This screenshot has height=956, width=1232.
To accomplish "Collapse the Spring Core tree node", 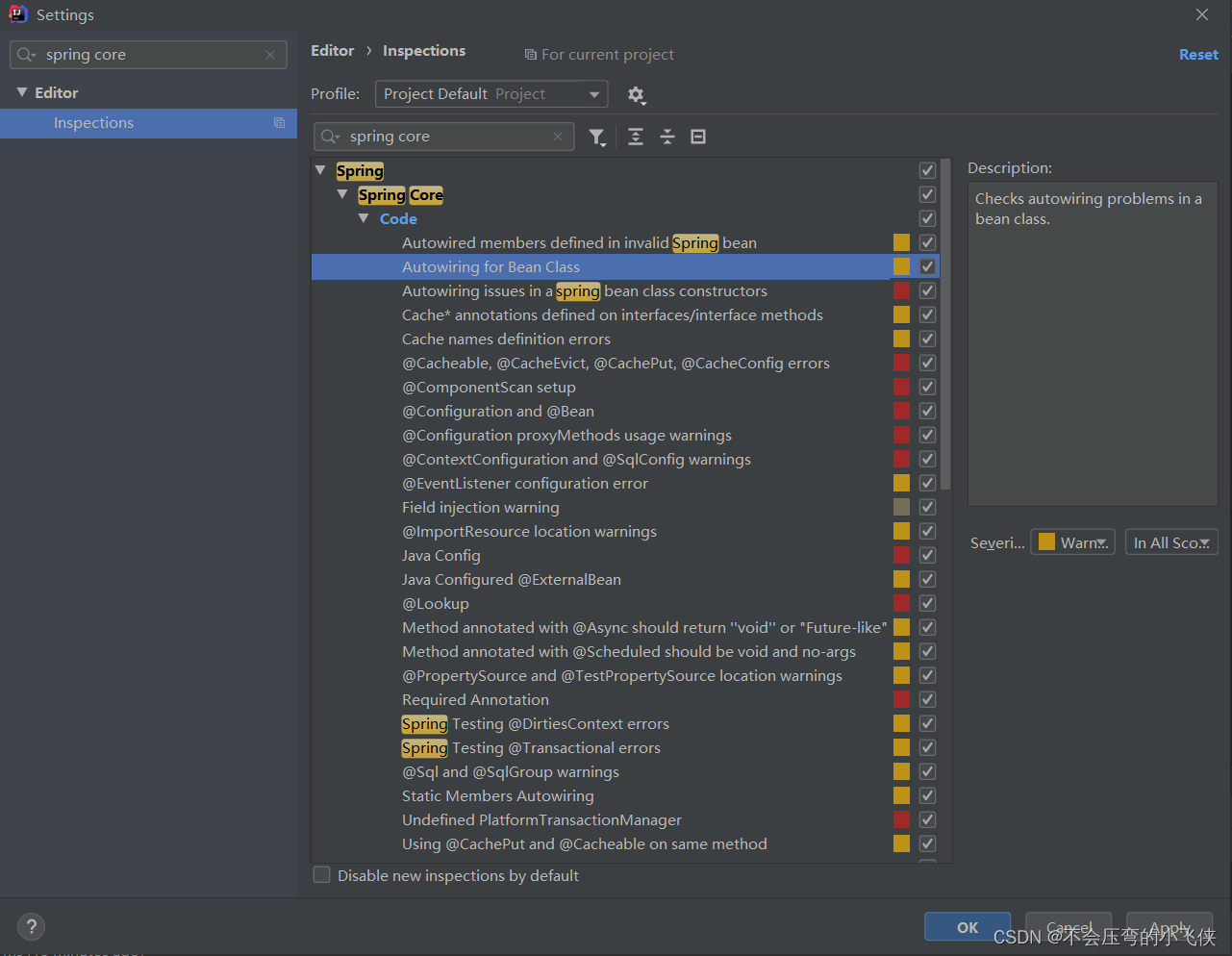I will (x=342, y=194).
